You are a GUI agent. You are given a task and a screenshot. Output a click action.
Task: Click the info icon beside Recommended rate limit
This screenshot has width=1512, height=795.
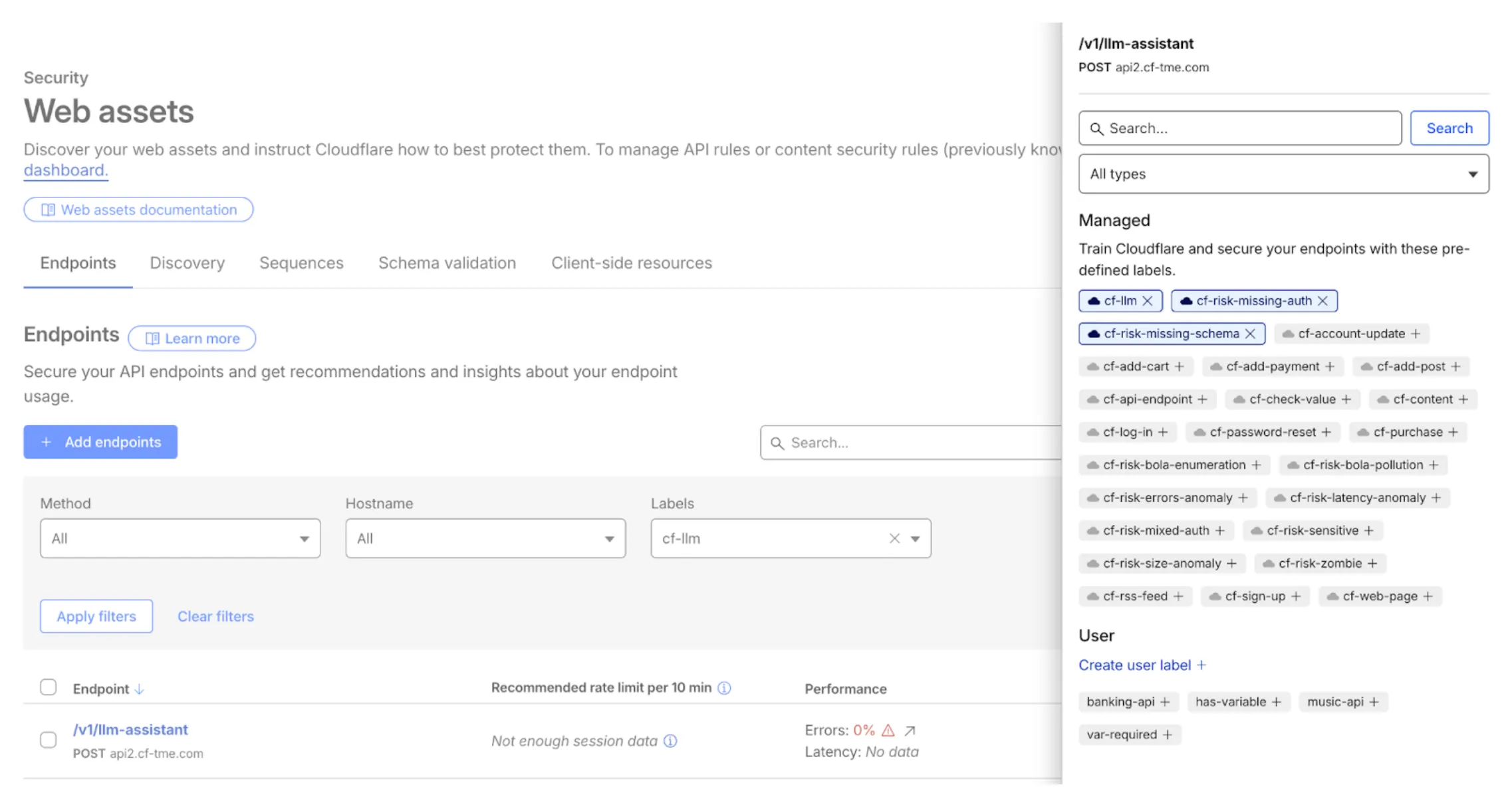[723, 688]
